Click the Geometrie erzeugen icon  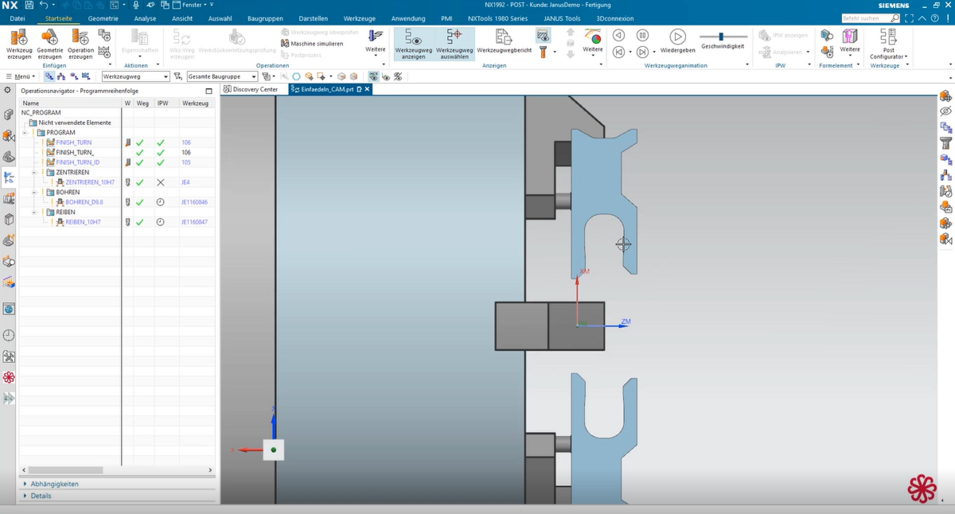49,43
